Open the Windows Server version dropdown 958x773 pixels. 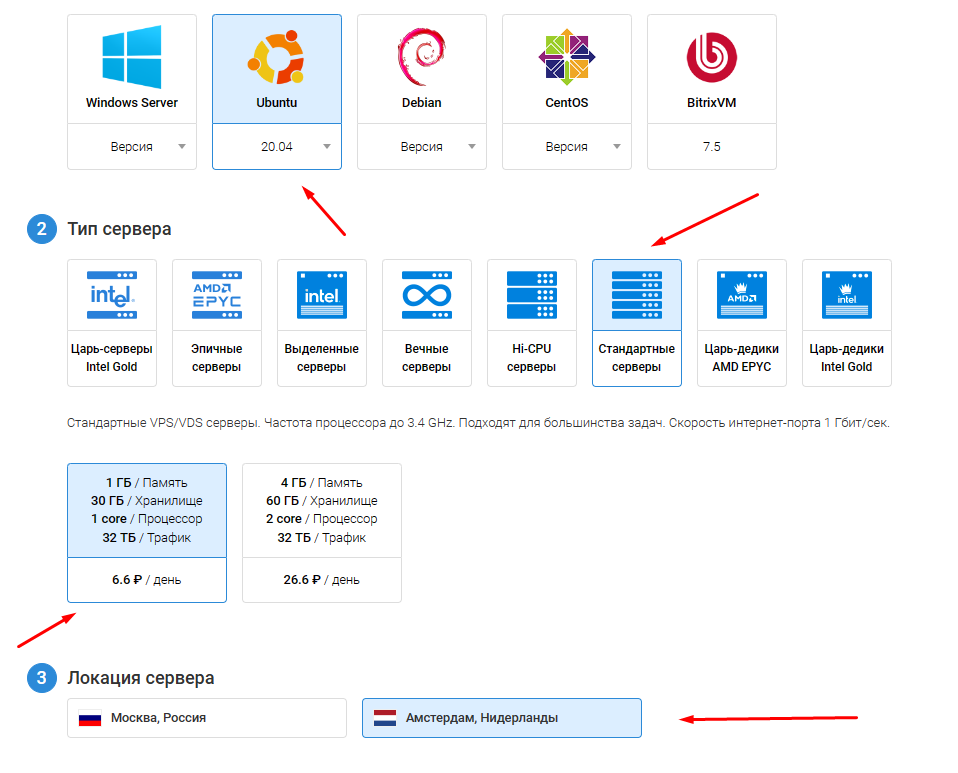[132, 147]
